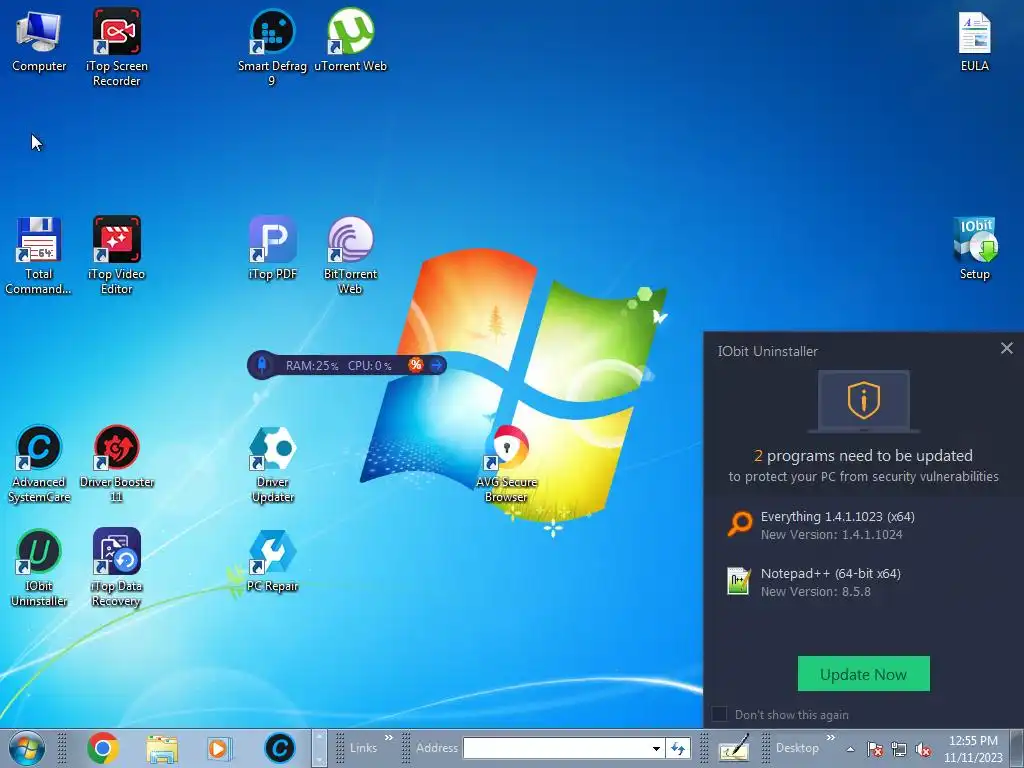Screen dimensions: 1024x768
Task: Click the Update Now button
Action: coord(863,674)
